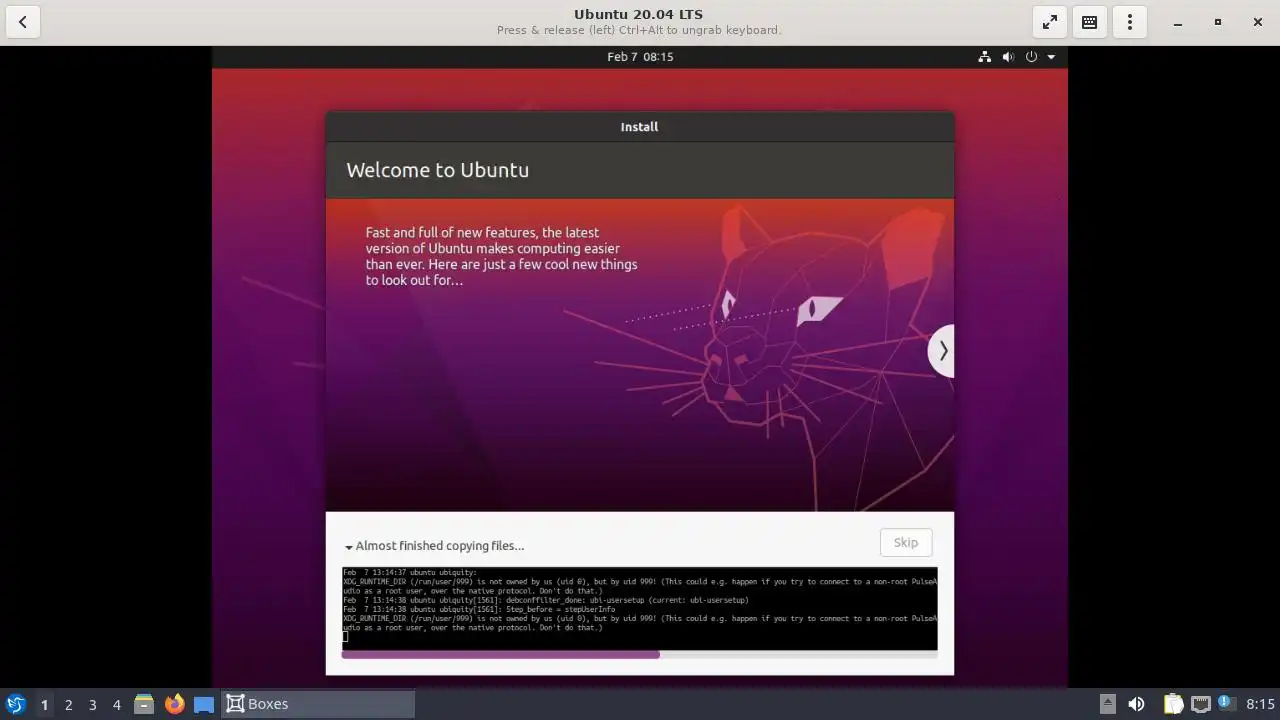Open host volume control in system tray

coord(1136,704)
